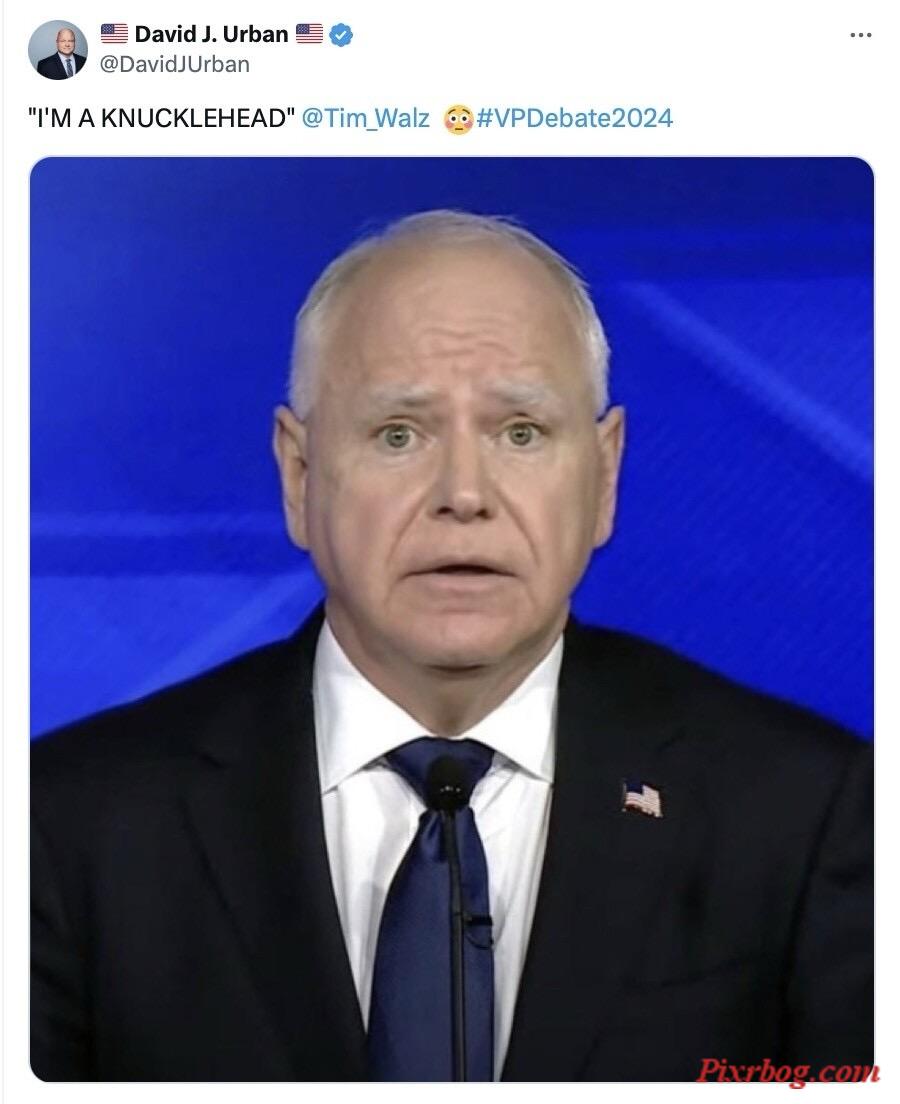Viewport: 900px width, 1104px height.
Task: Click the Pixrbog.com watermark text
Action: click(x=787, y=1071)
